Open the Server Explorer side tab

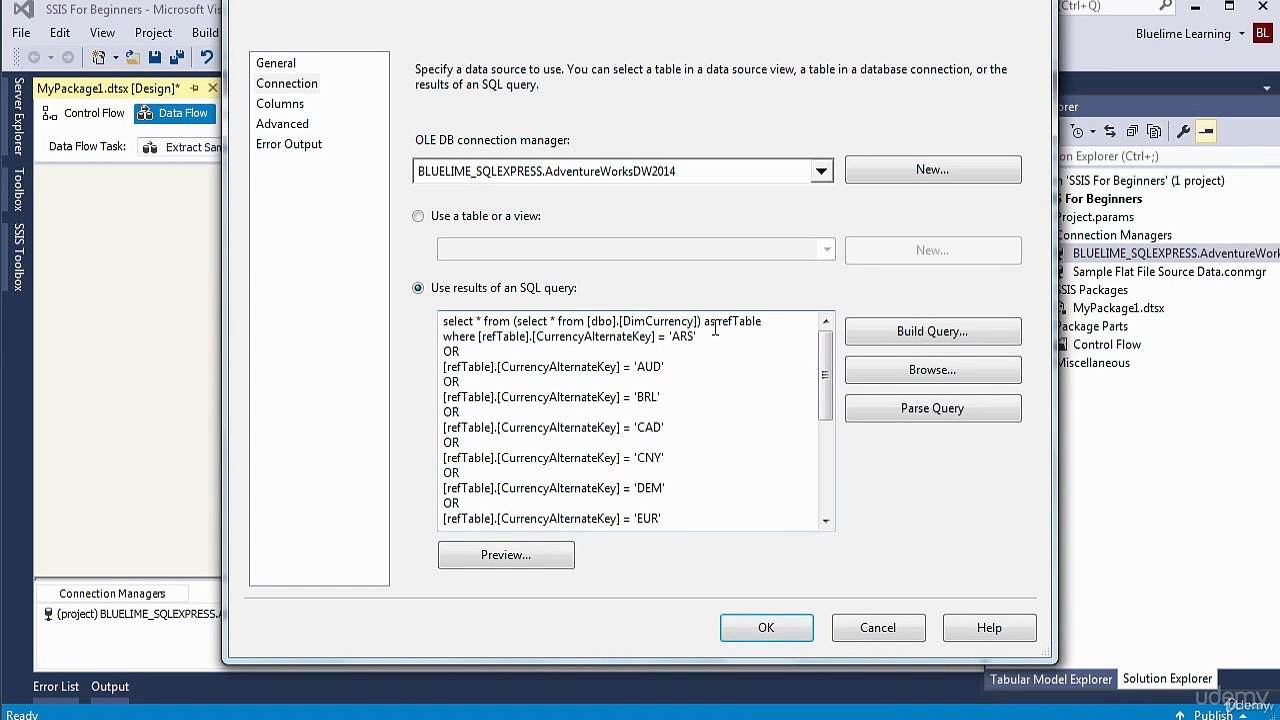pos(18,116)
